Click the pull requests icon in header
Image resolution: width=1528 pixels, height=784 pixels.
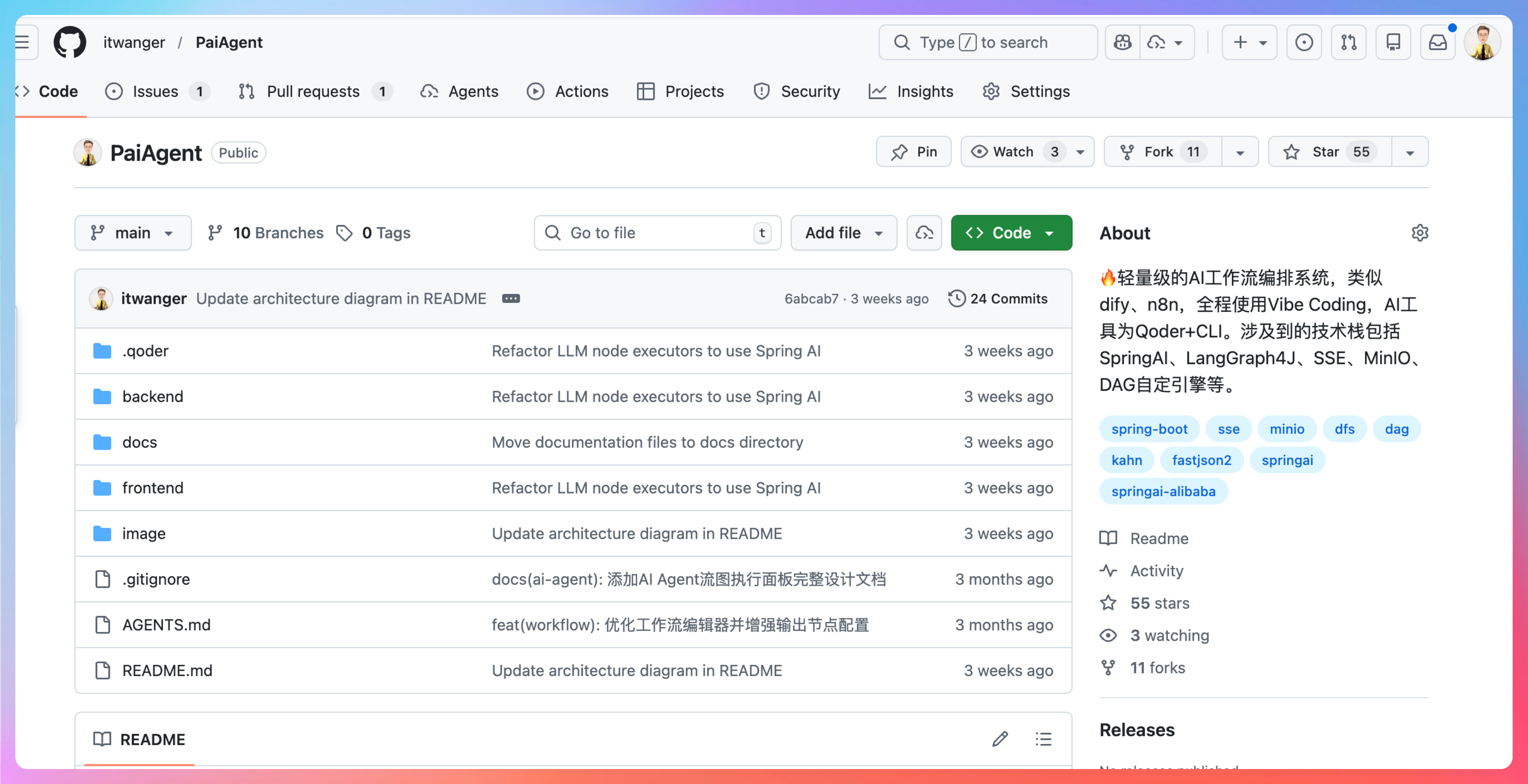1348,42
